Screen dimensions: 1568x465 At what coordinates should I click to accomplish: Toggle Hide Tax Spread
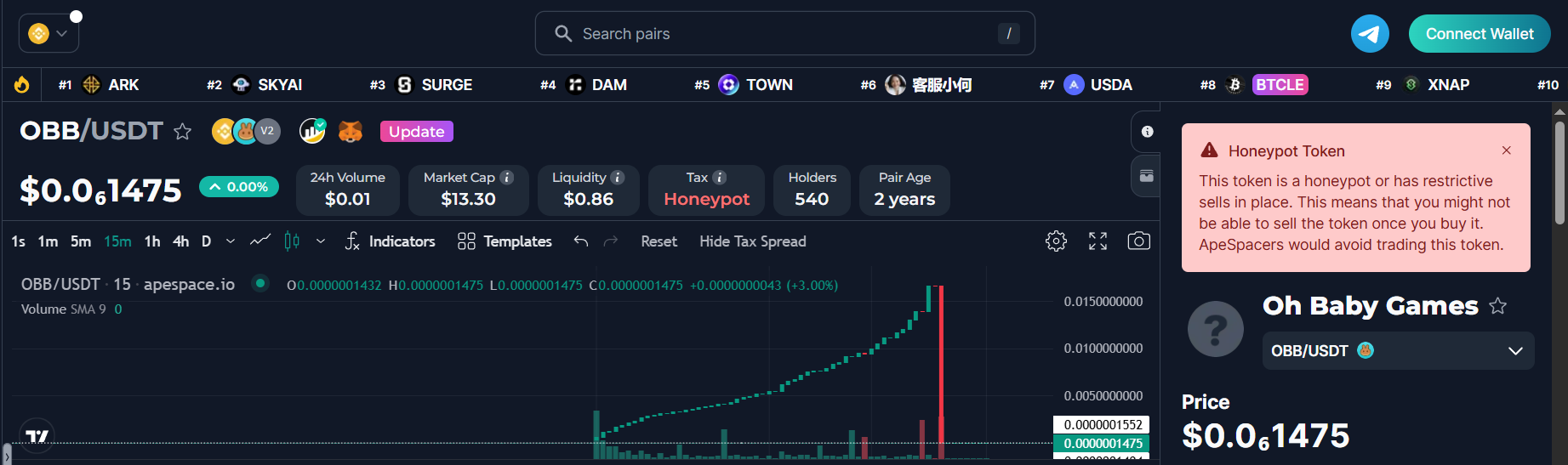753,241
